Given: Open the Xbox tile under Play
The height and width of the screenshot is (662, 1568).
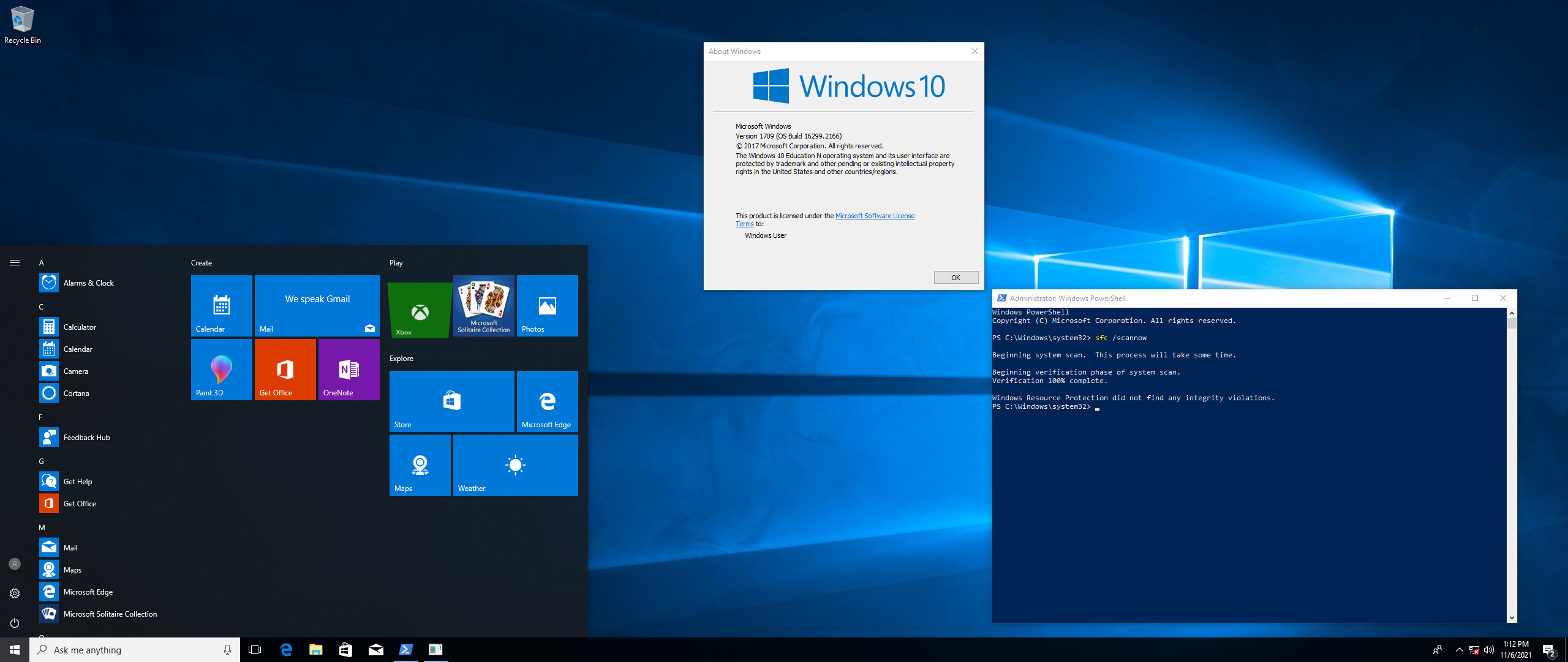Looking at the screenshot, I should tap(420, 309).
